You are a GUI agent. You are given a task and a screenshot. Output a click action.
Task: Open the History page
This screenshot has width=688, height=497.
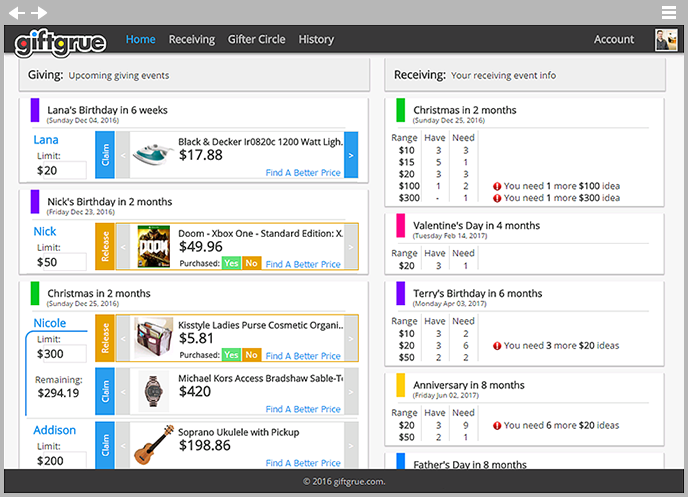[316, 39]
